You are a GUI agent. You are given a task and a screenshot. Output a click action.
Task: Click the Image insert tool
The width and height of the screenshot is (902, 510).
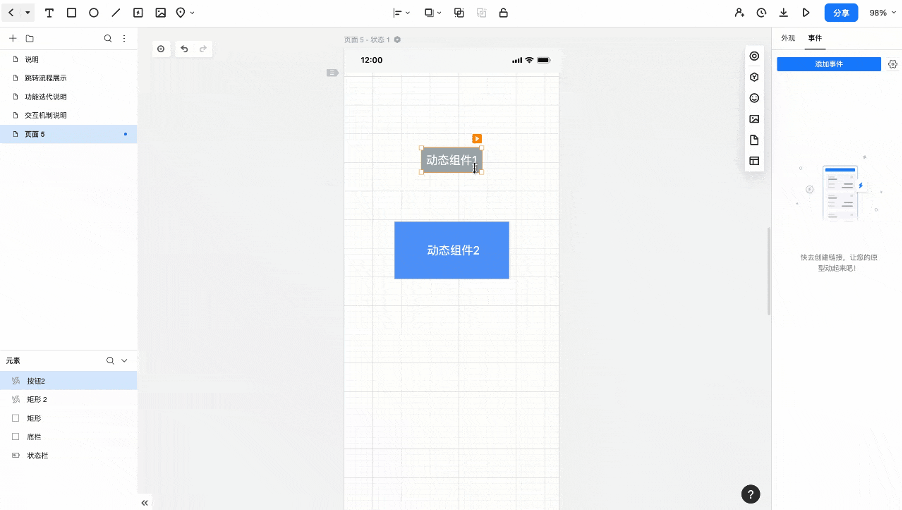tap(160, 13)
